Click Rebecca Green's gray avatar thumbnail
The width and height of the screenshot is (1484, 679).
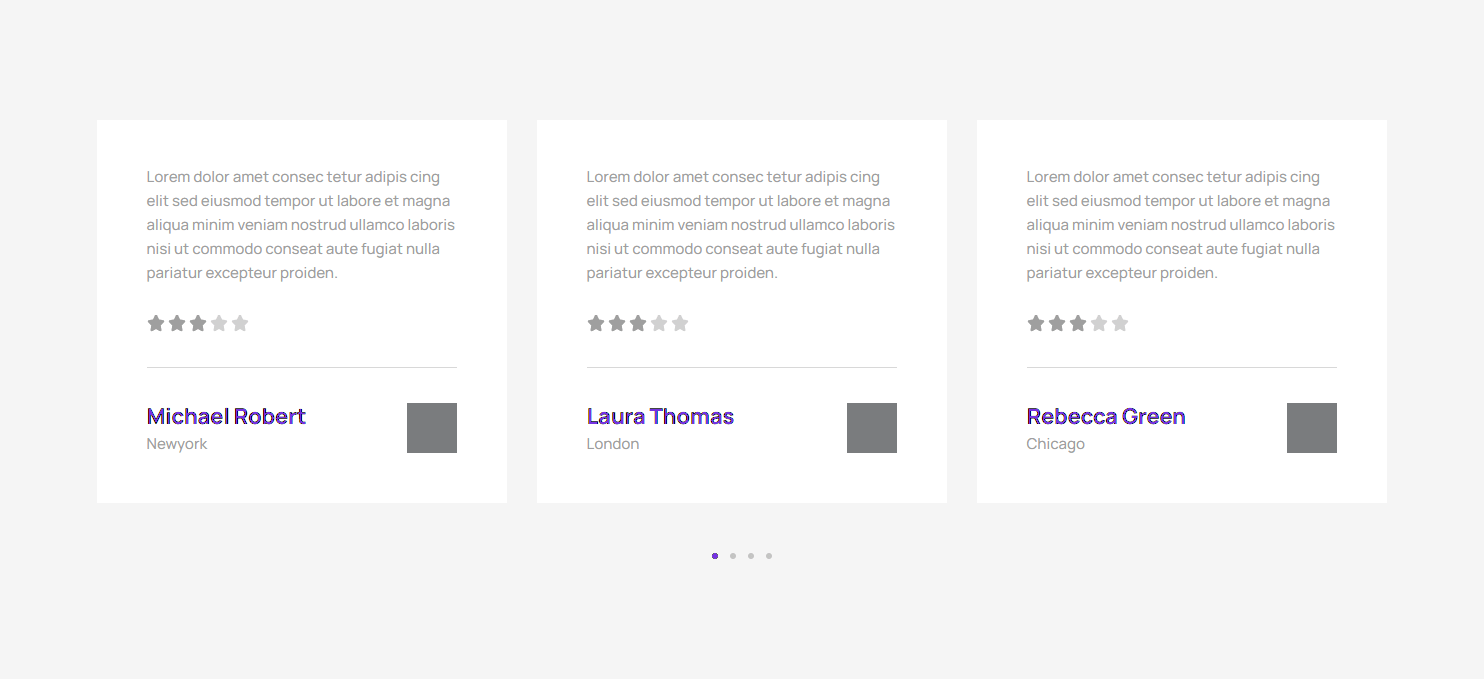[x=1312, y=428]
